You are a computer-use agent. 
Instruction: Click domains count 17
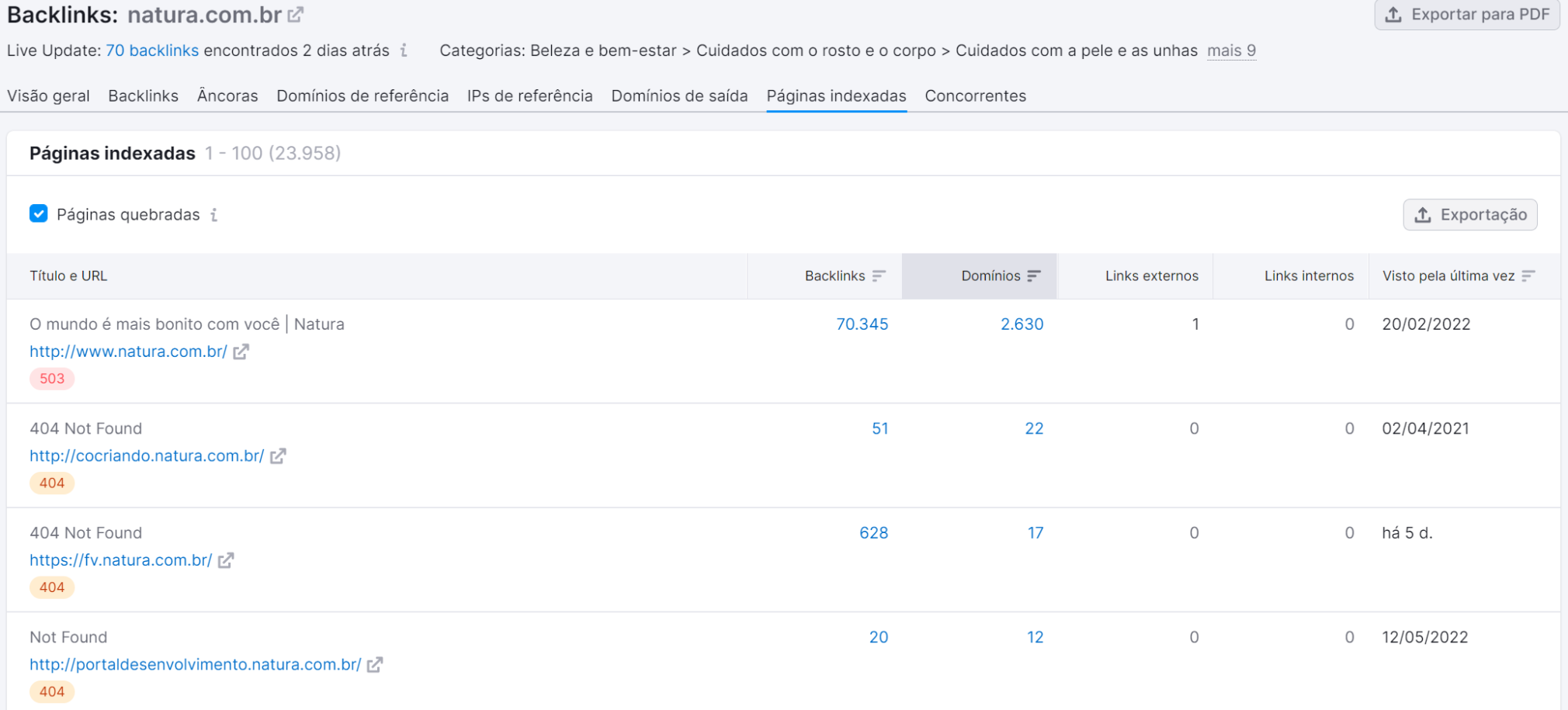pyautogui.click(x=1036, y=533)
